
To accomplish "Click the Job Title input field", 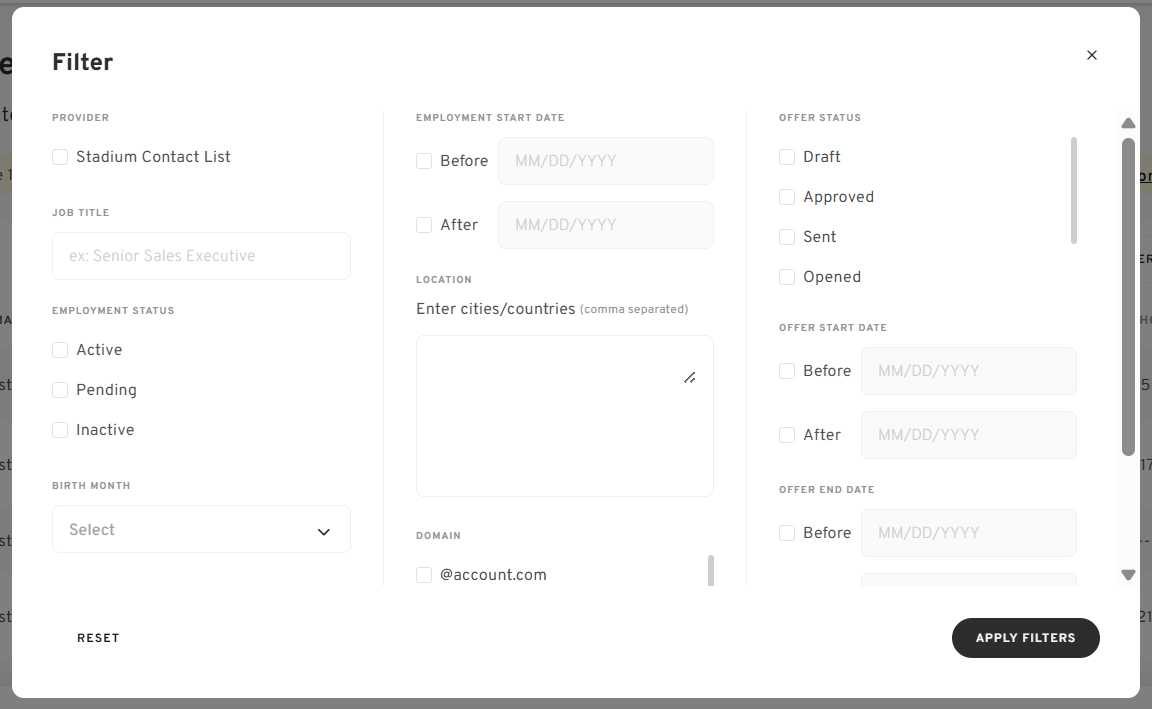I will tap(201, 256).
